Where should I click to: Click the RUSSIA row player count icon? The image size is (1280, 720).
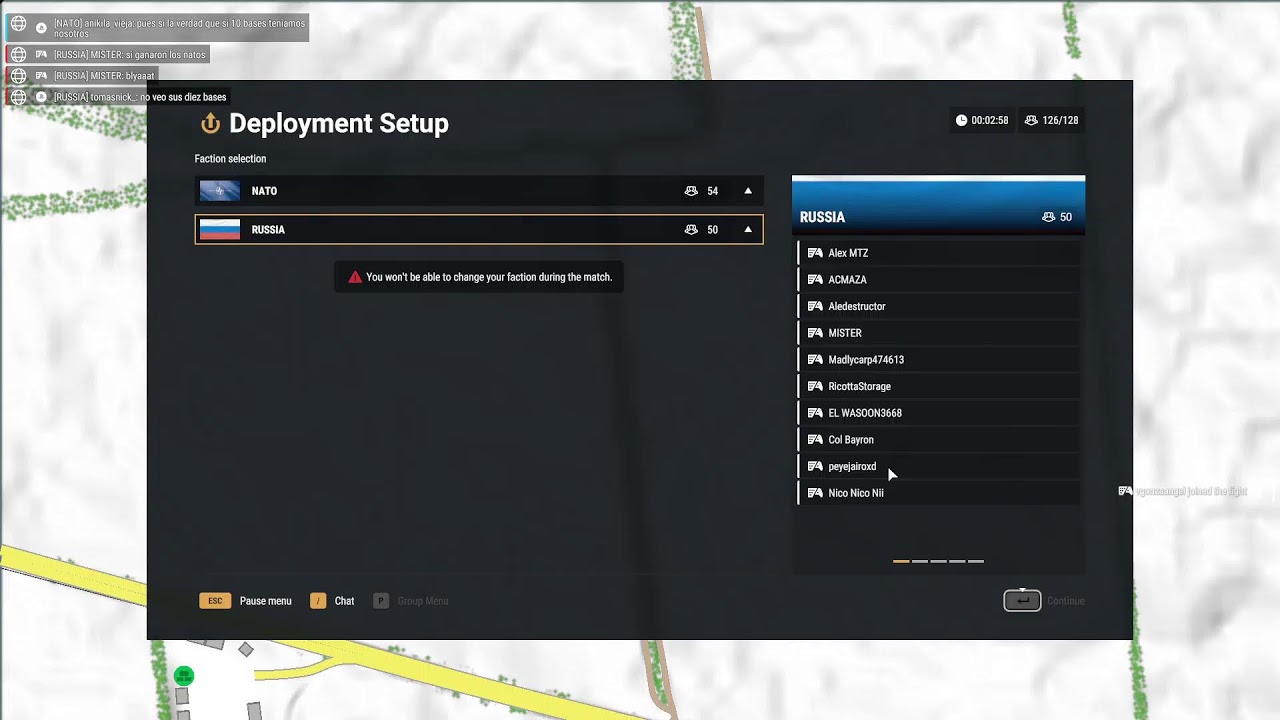[x=691, y=230]
